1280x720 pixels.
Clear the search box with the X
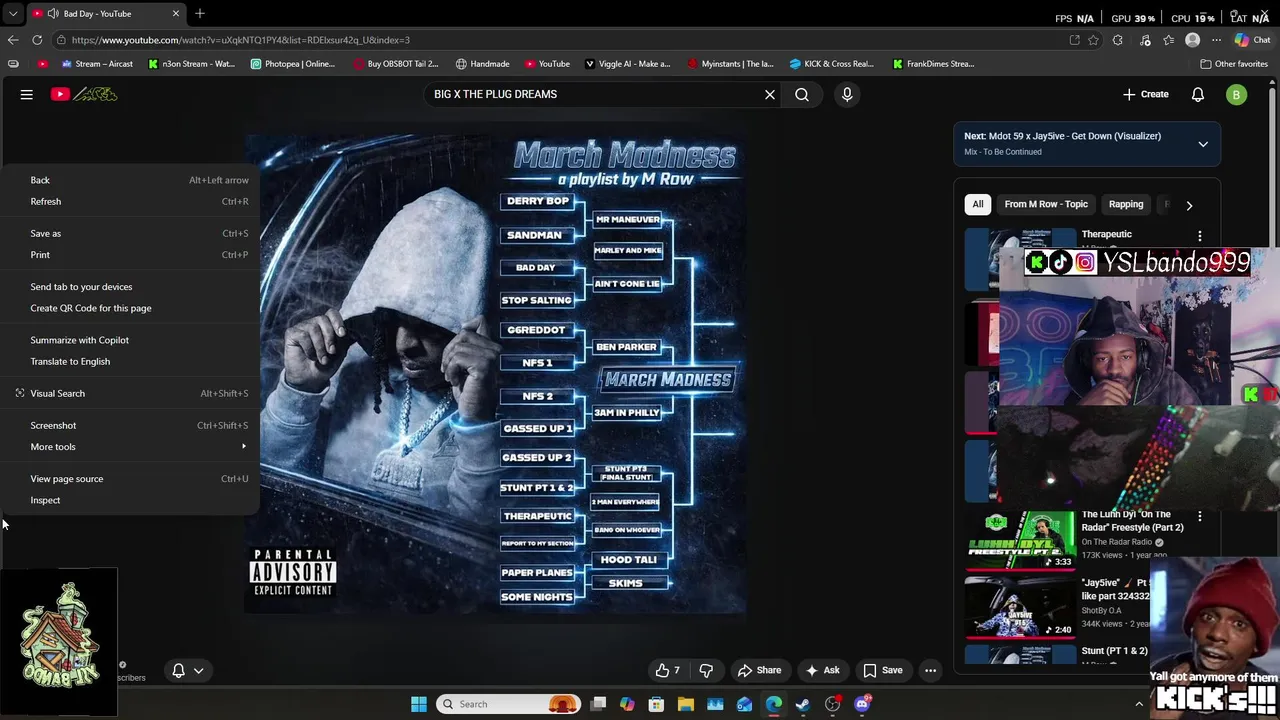click(x=770, y=94)
